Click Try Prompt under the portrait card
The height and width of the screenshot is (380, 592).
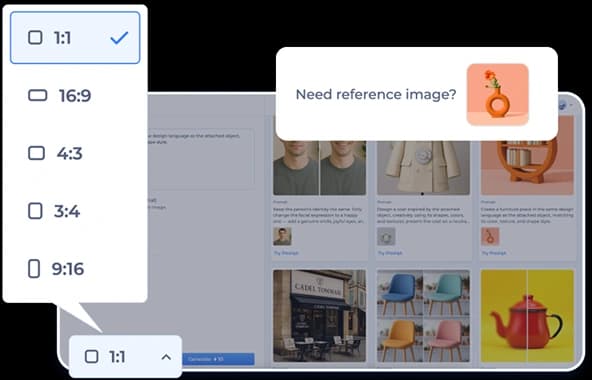(x=286, y=253)
